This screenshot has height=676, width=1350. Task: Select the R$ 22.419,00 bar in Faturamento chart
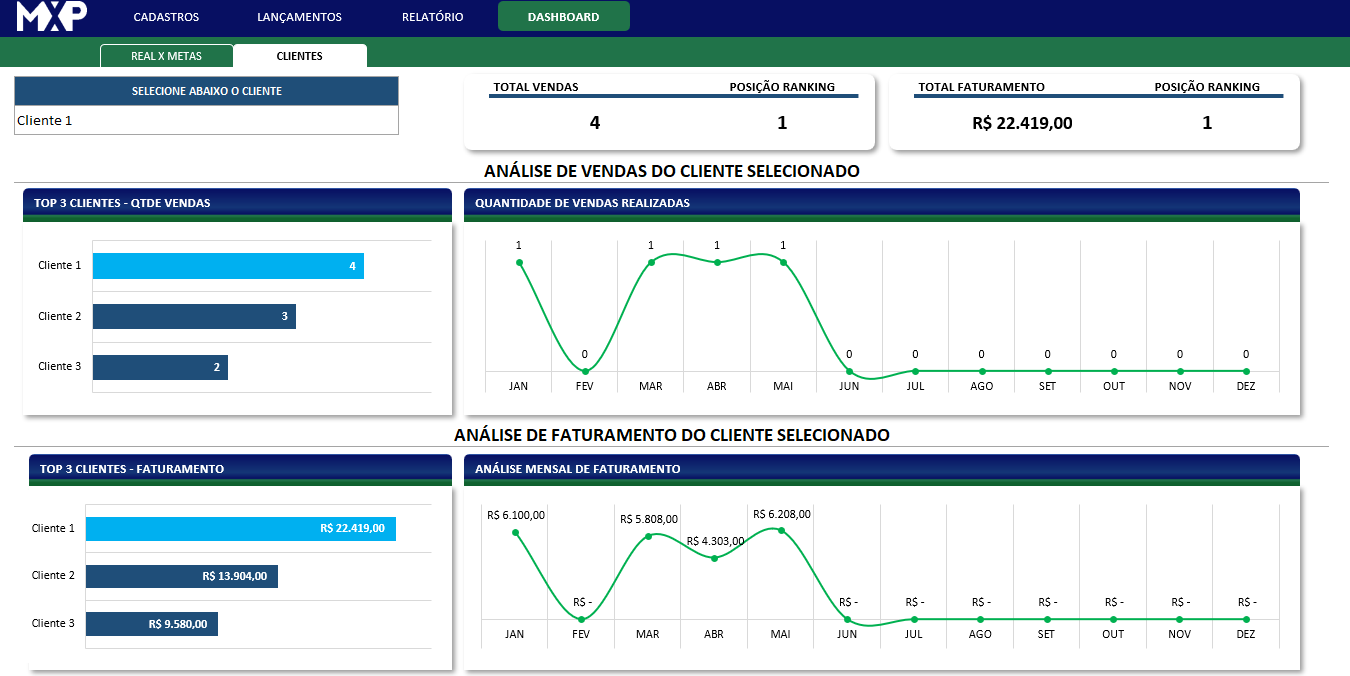(240, 529)
